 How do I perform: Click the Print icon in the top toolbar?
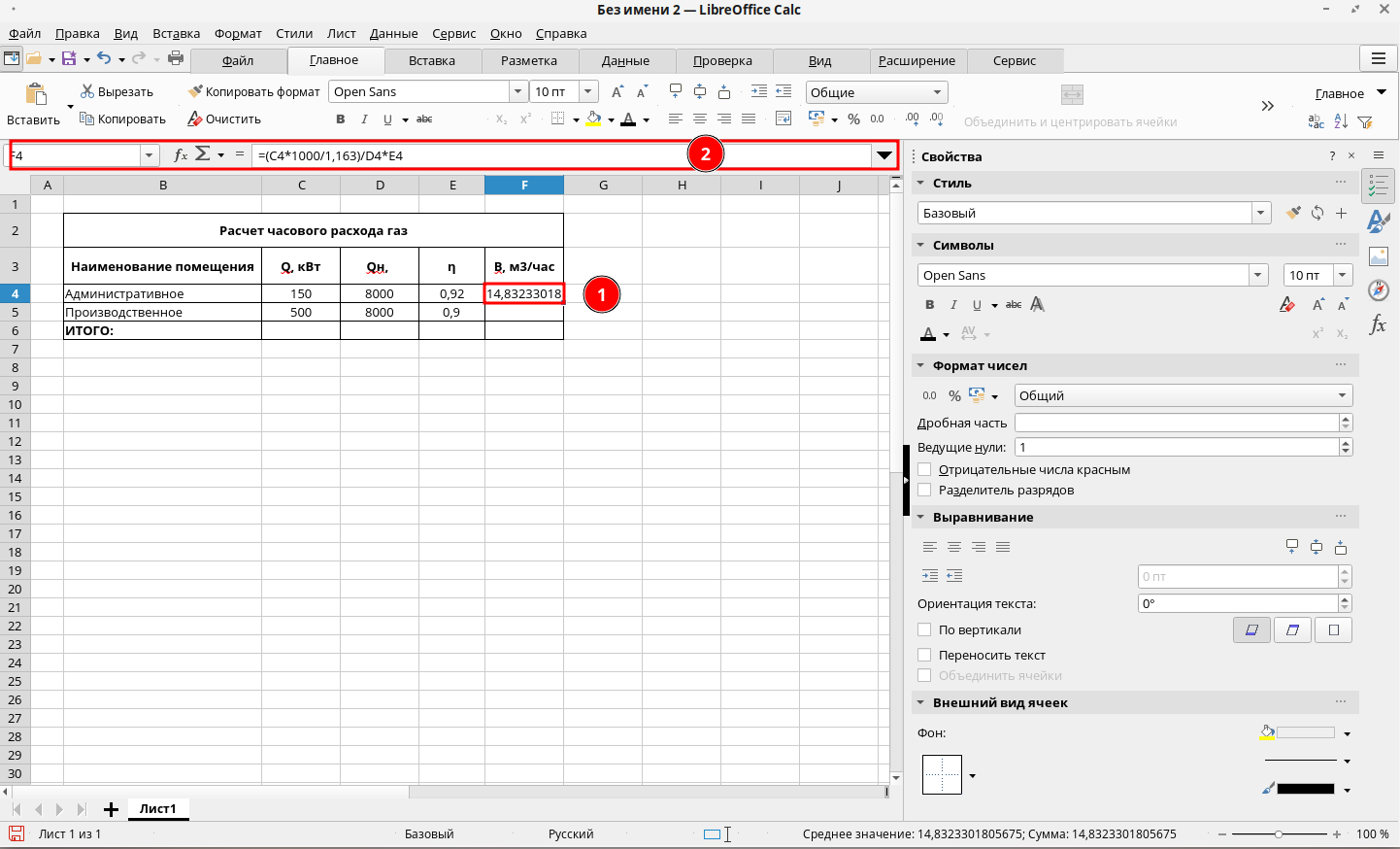click(176, 58)
